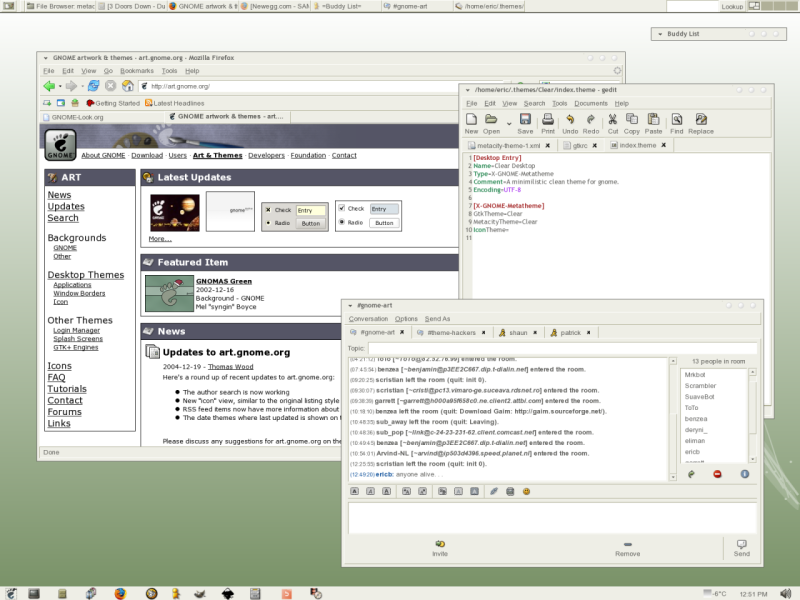The image size is (800, 600).
Task: Click the Topic input field
Action: [562, 348]
